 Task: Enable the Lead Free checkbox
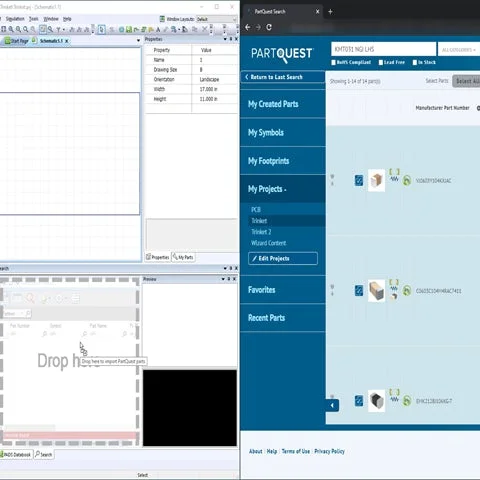click(381, 62)
